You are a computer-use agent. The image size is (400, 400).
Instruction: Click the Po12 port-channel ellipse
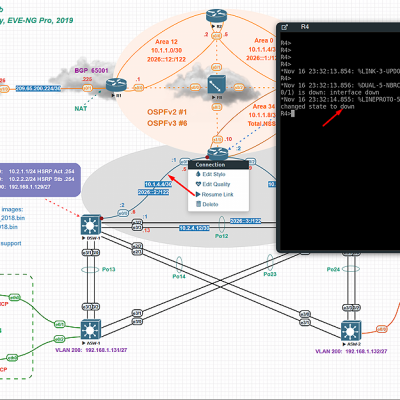(x=222, y=224)
